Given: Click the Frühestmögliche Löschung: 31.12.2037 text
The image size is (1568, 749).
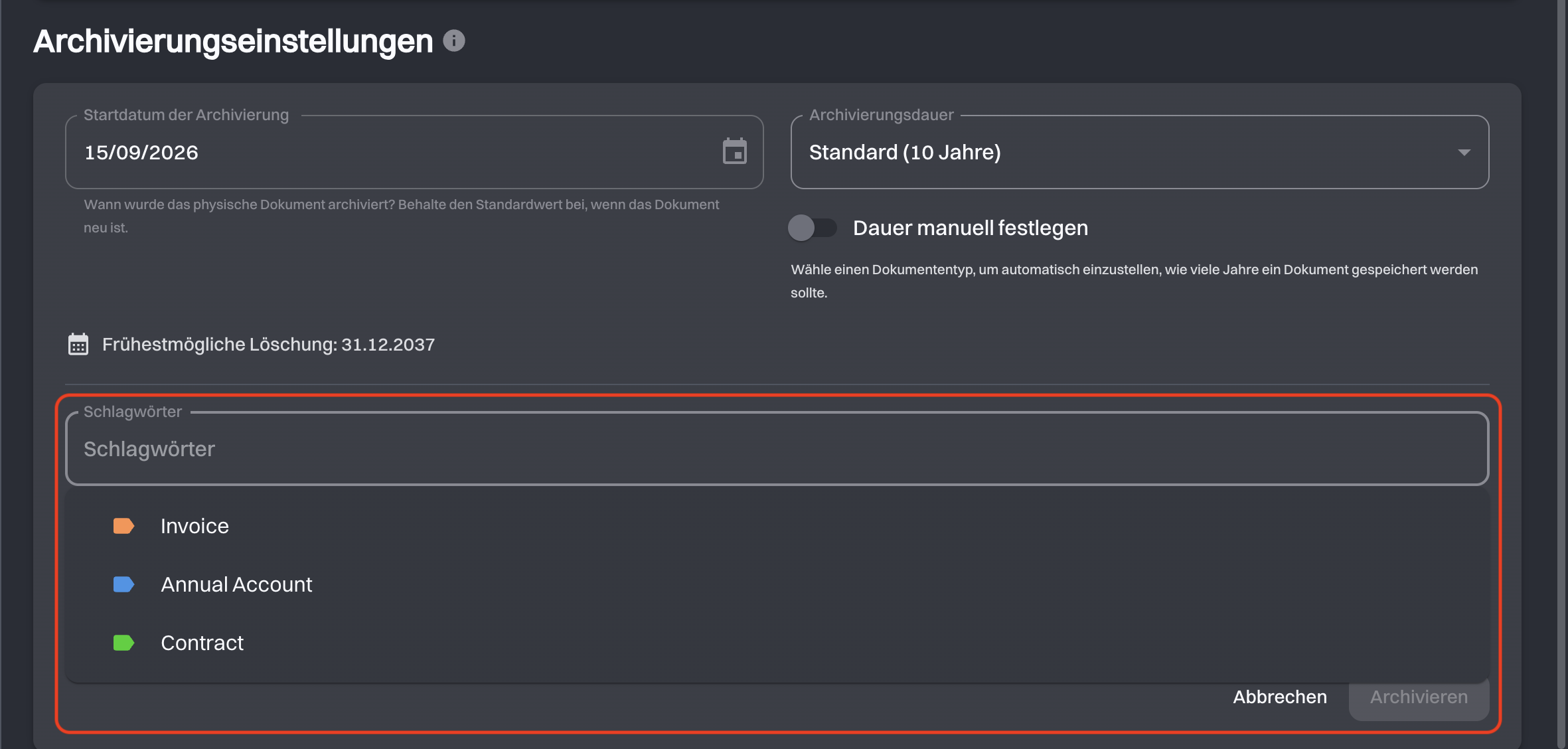Looking at the screenshot, I should (268, 345).
